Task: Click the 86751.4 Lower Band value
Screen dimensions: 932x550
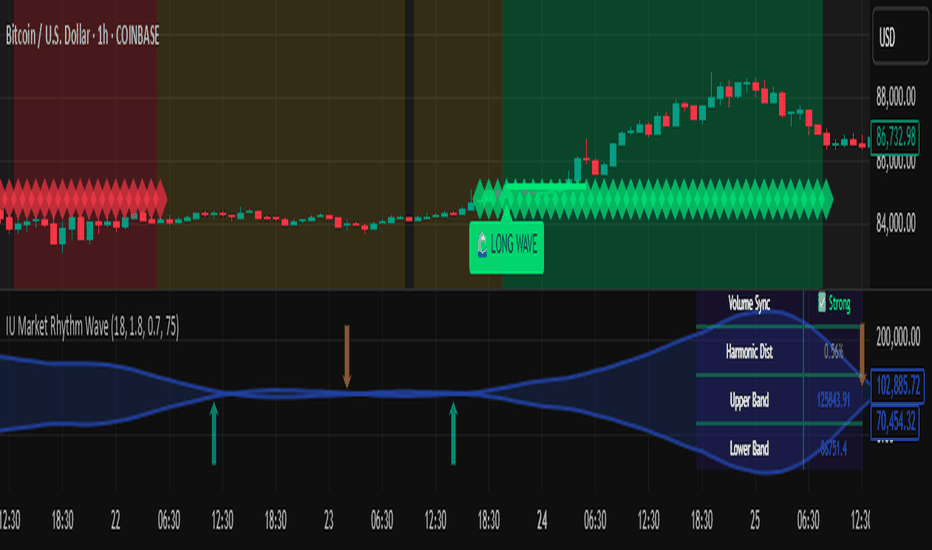Action: (x=833, y=448)
